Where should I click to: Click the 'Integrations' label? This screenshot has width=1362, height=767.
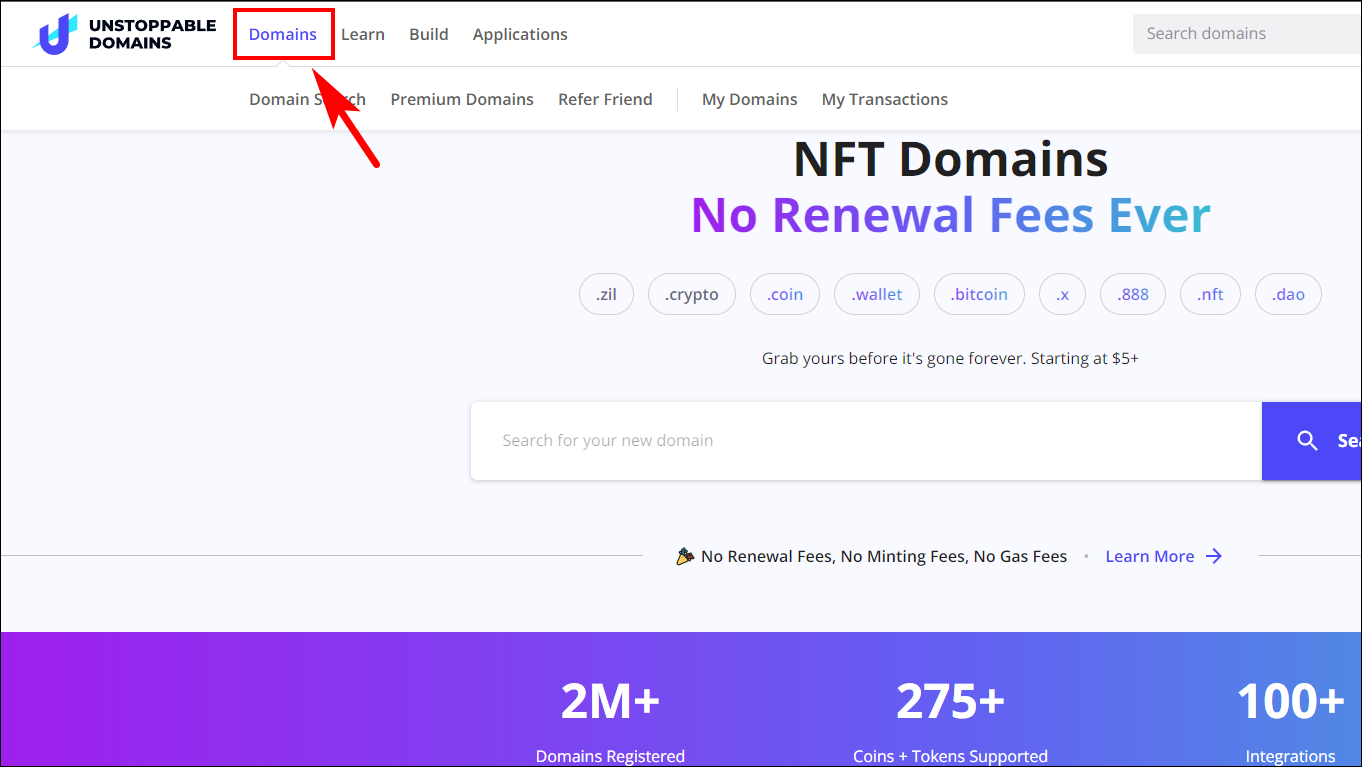tap(1291, 756)
